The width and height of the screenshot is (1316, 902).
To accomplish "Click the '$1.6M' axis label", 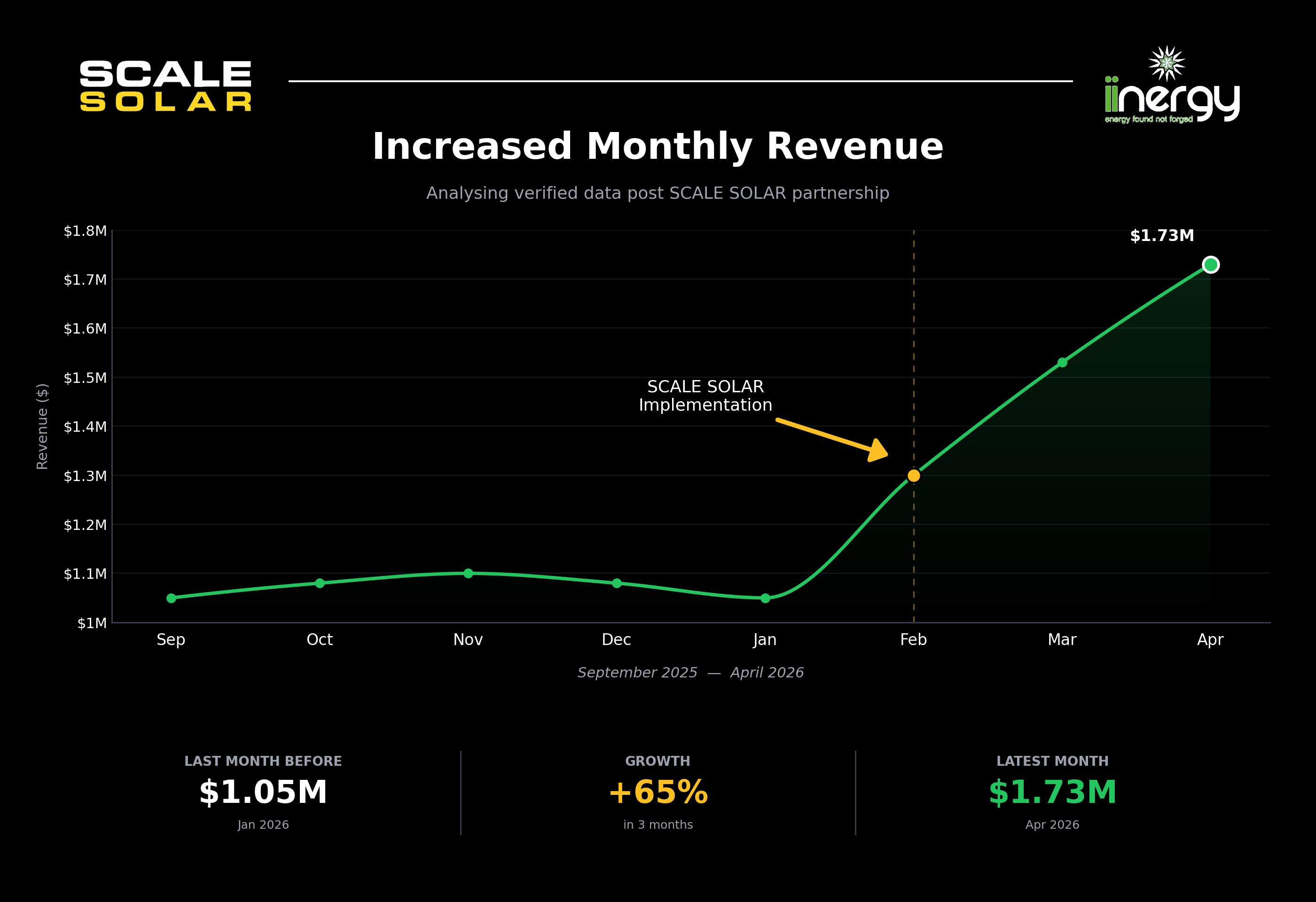I will pyautogui.click(x=85, y=329).
